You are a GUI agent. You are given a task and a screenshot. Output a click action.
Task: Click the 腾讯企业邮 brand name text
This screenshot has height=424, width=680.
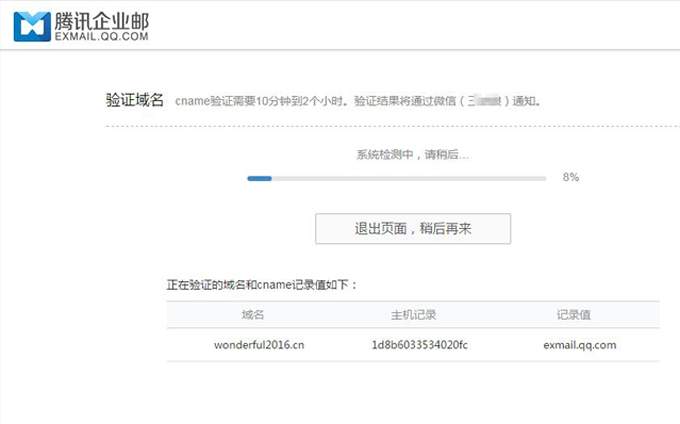pyautogui.click(x=100, y=19)
